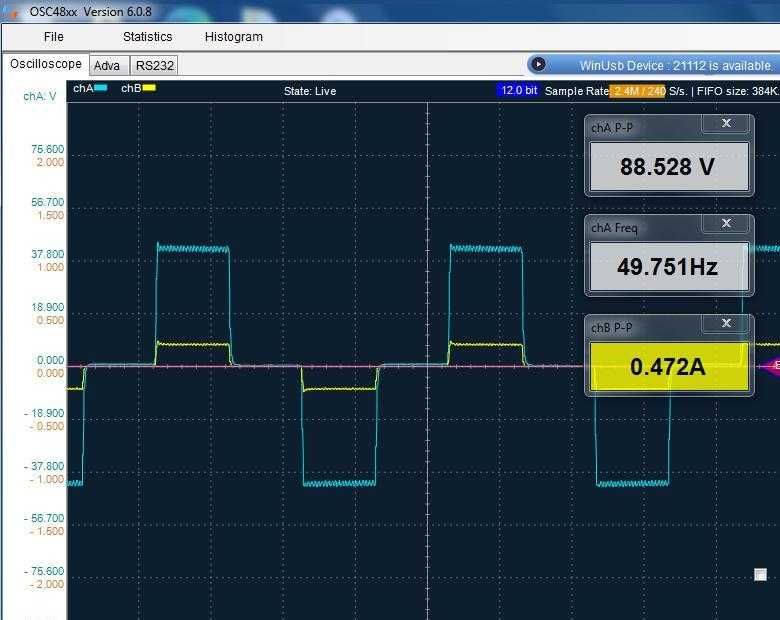
Task: Click the small white square icon in the graph
Action: (x=760, y=574)
